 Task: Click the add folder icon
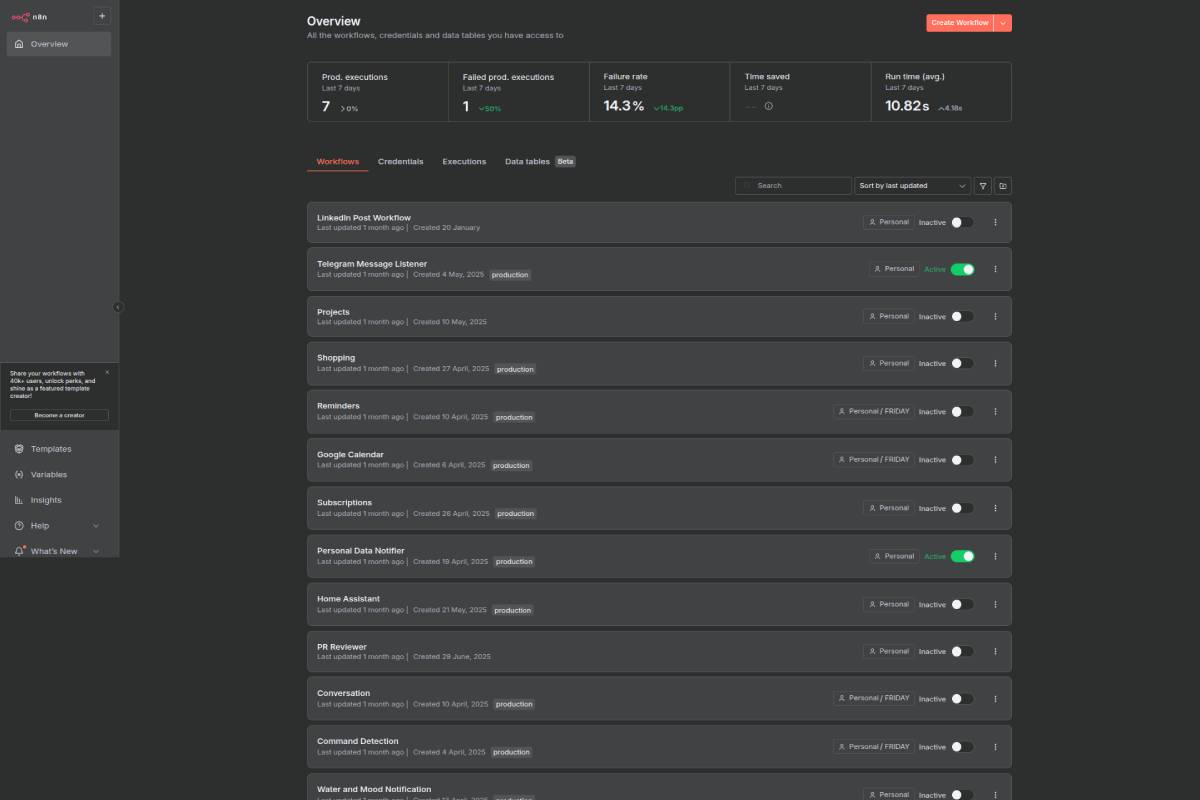[1003, 186]
